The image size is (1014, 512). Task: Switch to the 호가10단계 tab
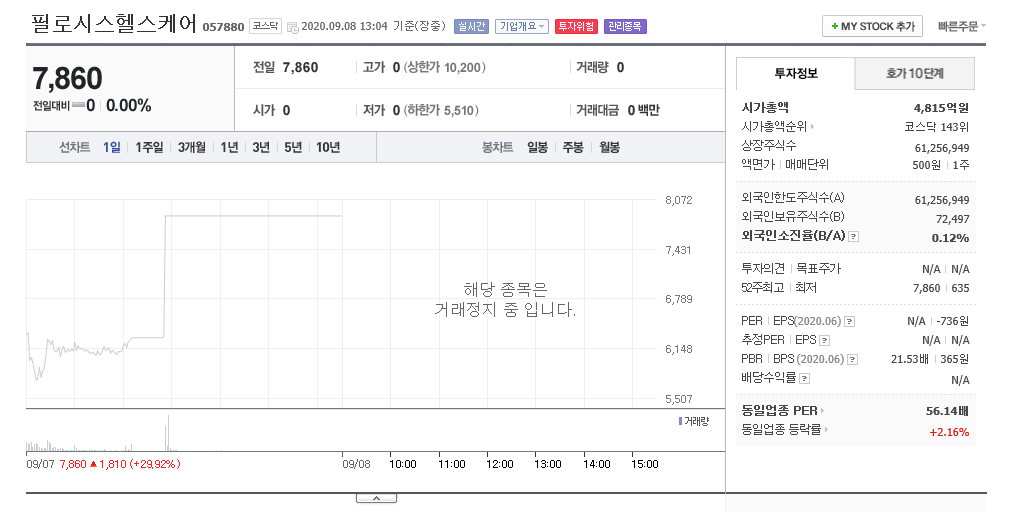coord(914,73)
